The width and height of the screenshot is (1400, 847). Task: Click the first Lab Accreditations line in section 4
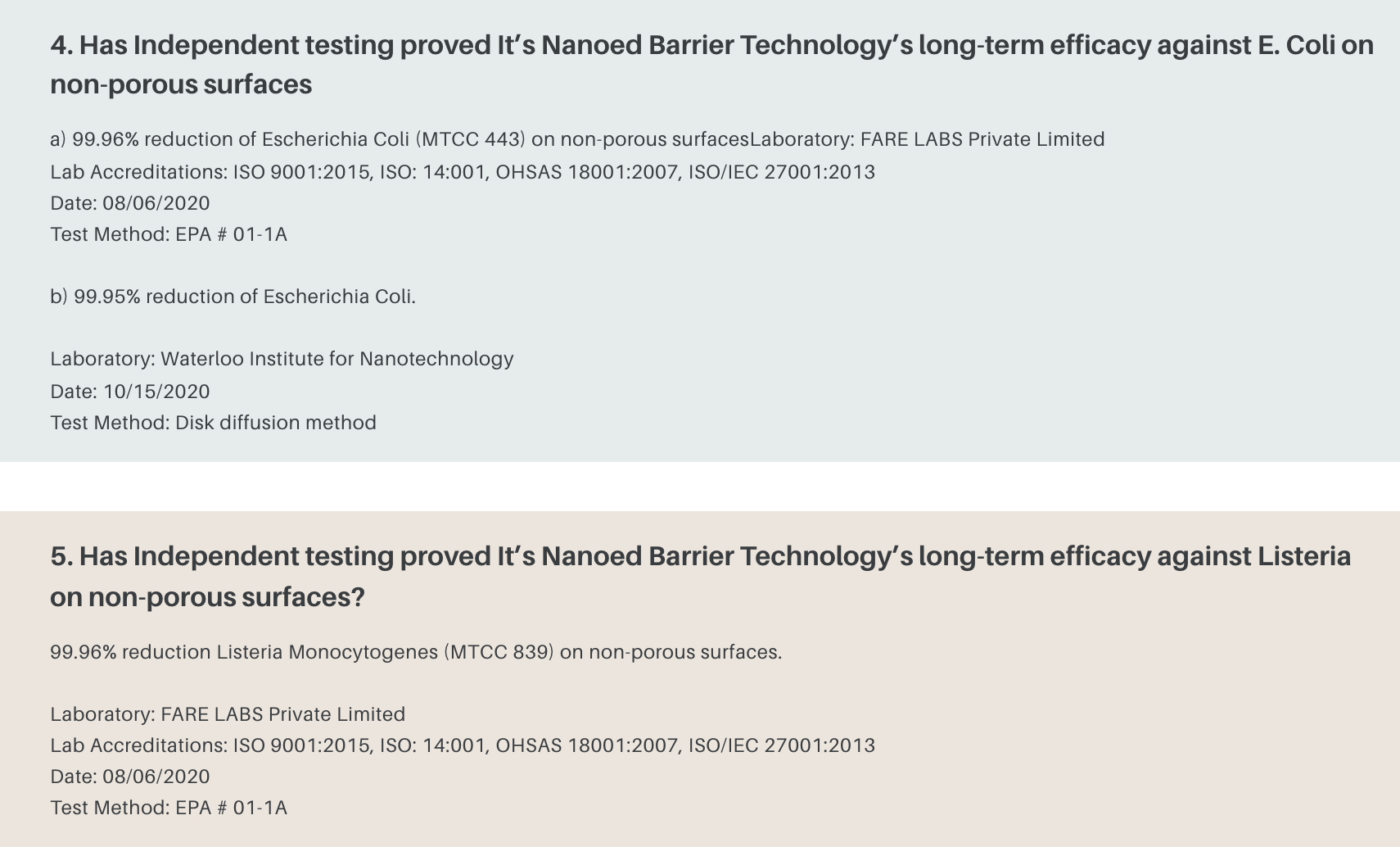(463, 172)
